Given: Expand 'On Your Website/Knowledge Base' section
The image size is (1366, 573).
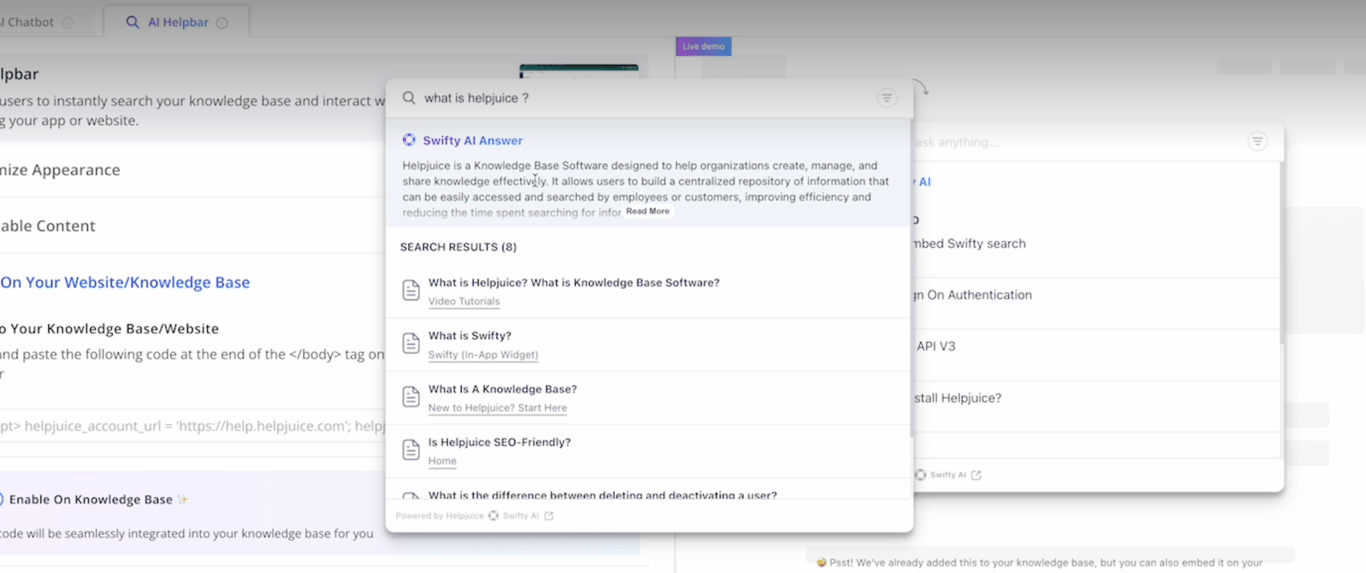Looking at the screenshot, I should (x=125, y=282).
